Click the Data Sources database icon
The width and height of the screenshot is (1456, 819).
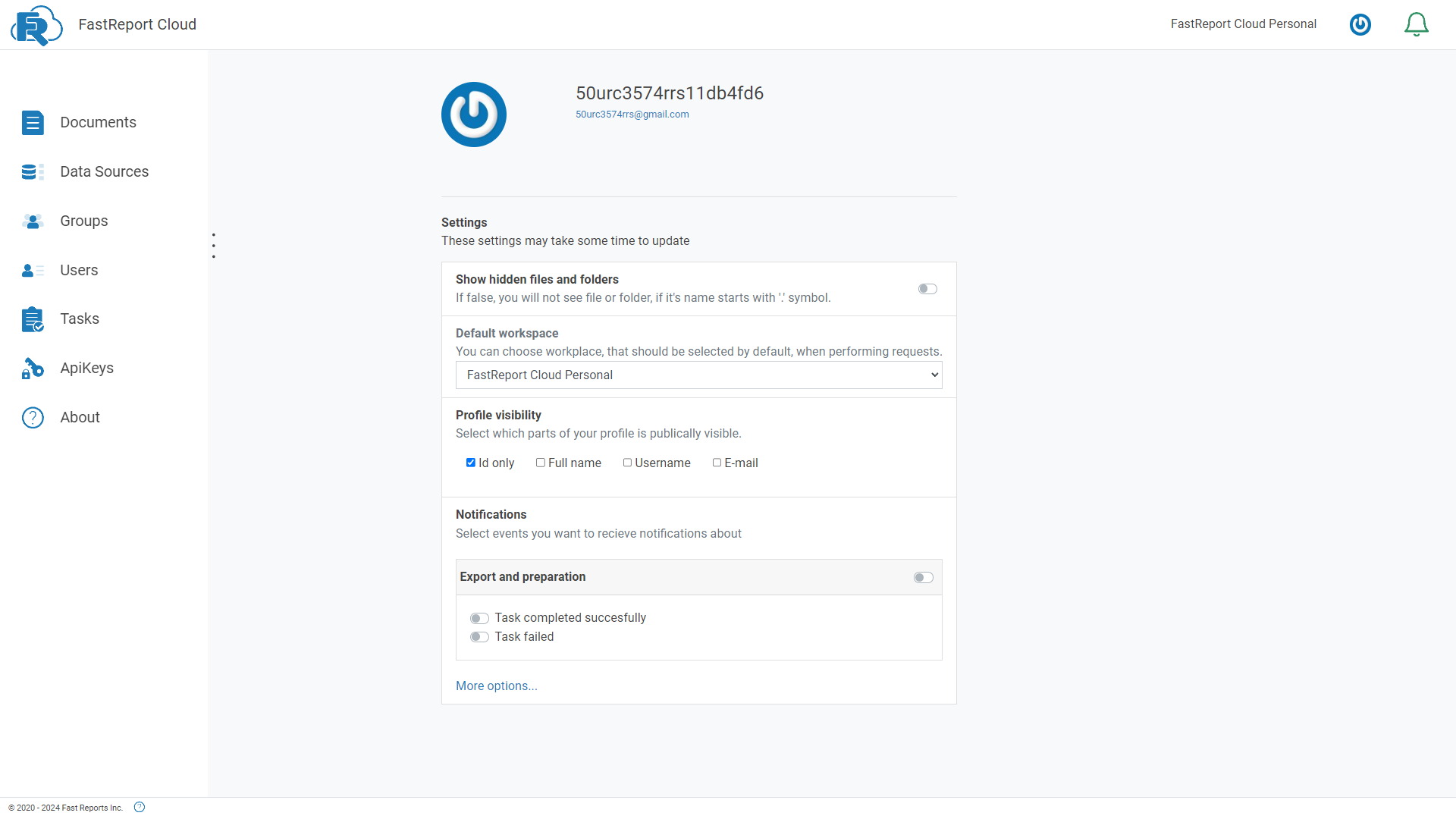click(x=33, y=172)
